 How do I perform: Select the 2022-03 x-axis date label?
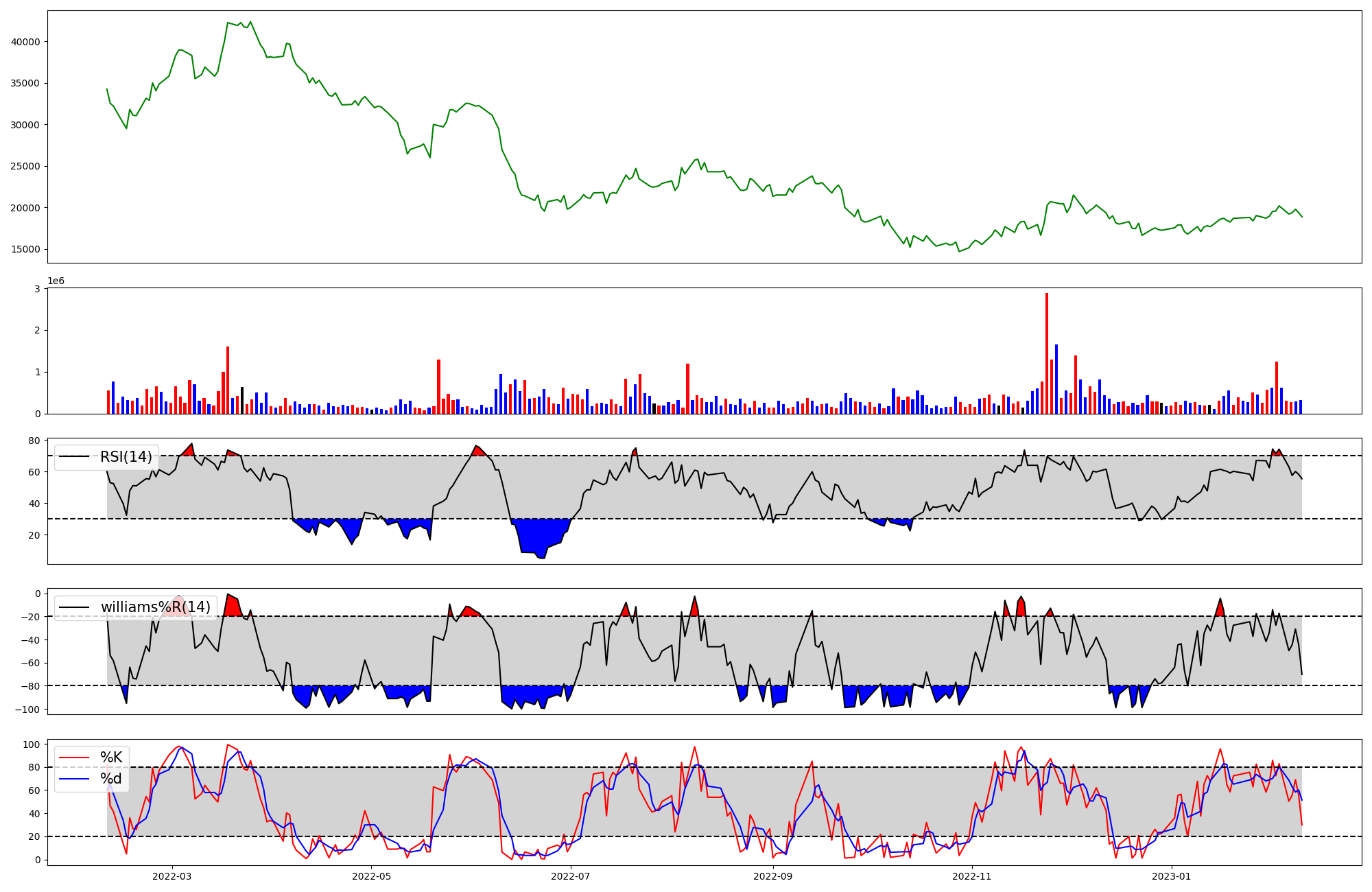(x=172, y=876)
